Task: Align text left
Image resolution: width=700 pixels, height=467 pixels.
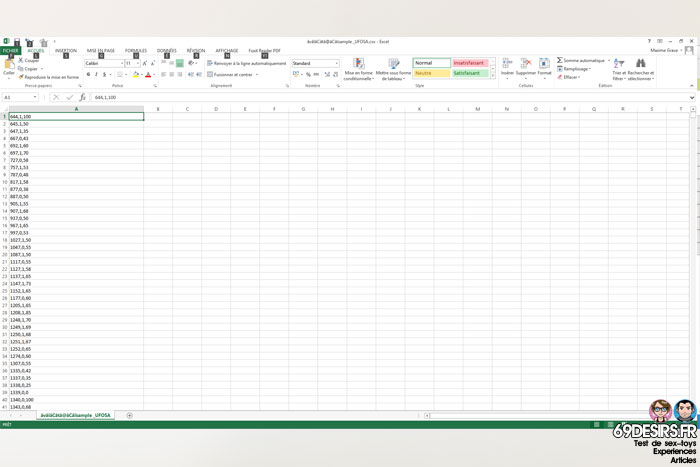Action: 163,75
